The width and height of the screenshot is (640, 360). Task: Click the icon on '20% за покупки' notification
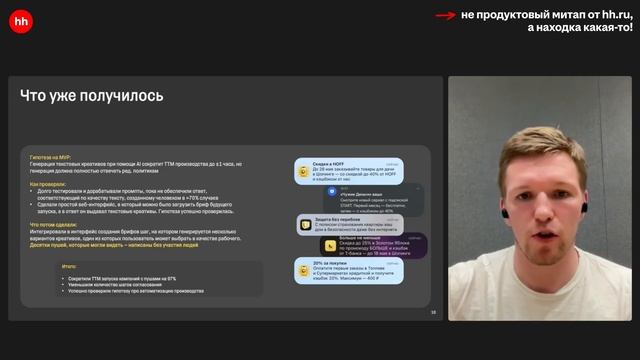click(x=304, y=271)
